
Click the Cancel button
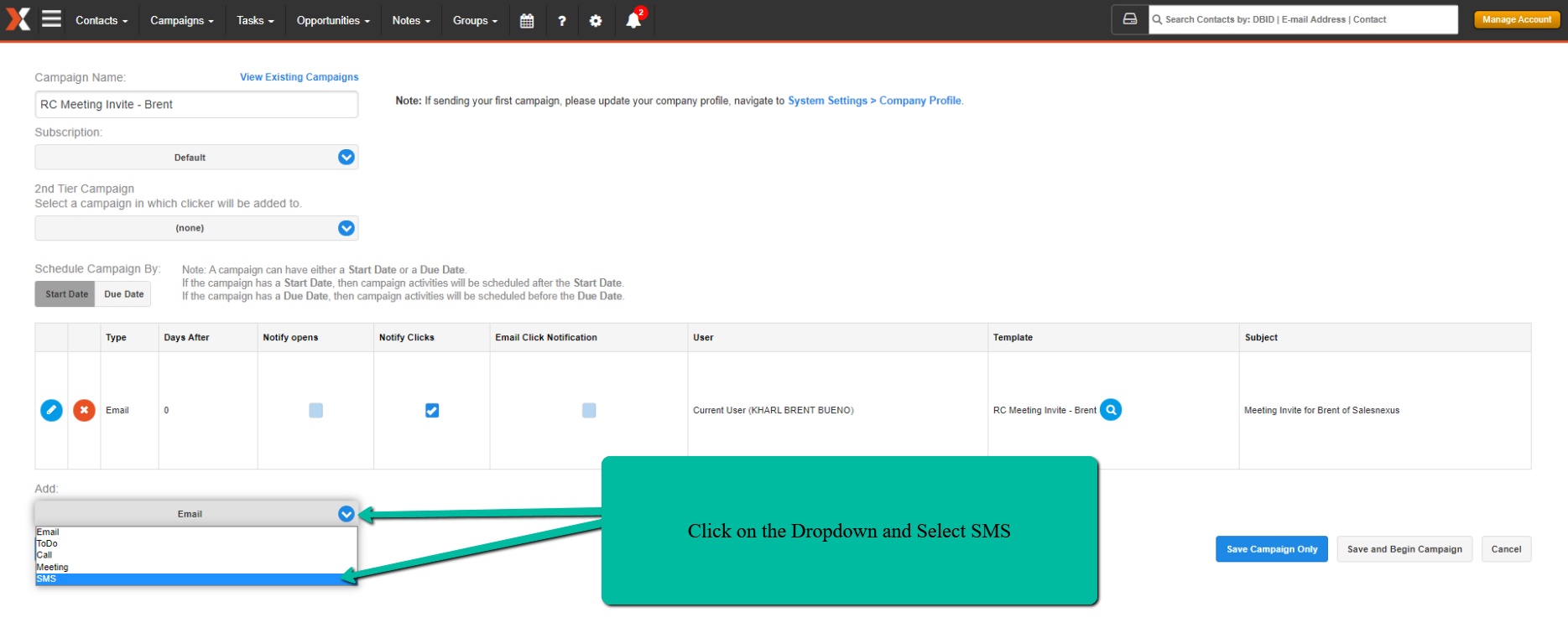[1506, 549]
